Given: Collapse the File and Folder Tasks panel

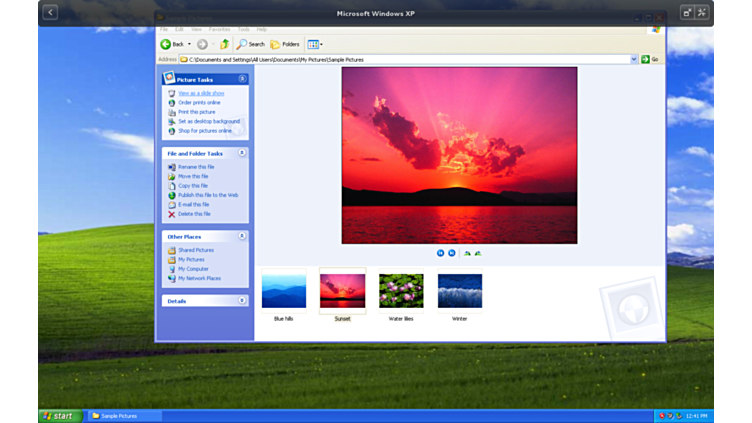Looking at the screenshot, I should [242, 153].
